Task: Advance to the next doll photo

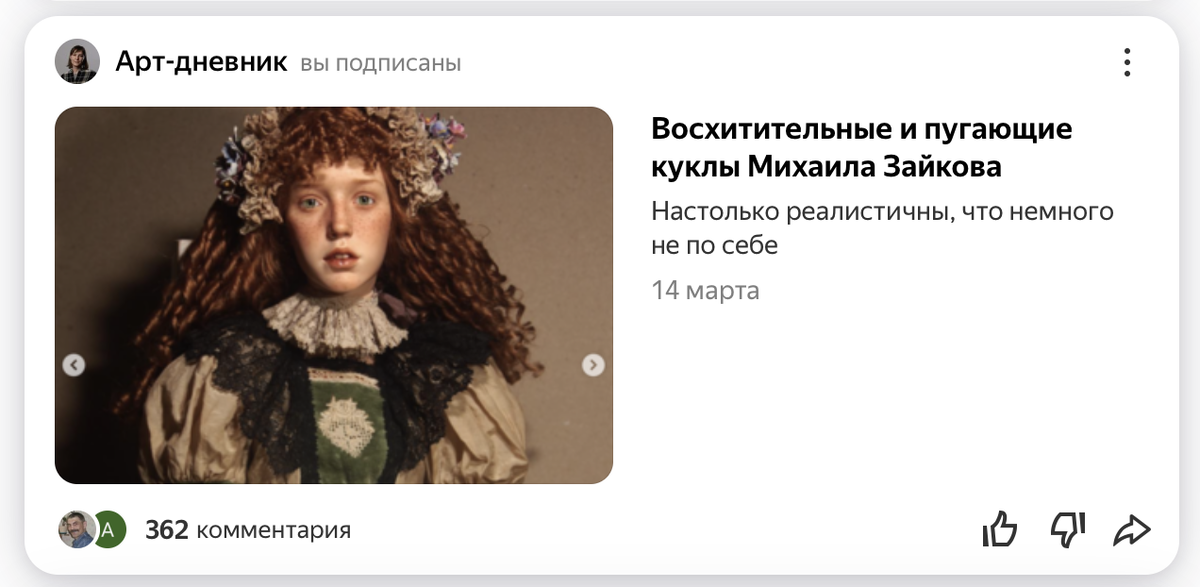Action: point(594,365)
